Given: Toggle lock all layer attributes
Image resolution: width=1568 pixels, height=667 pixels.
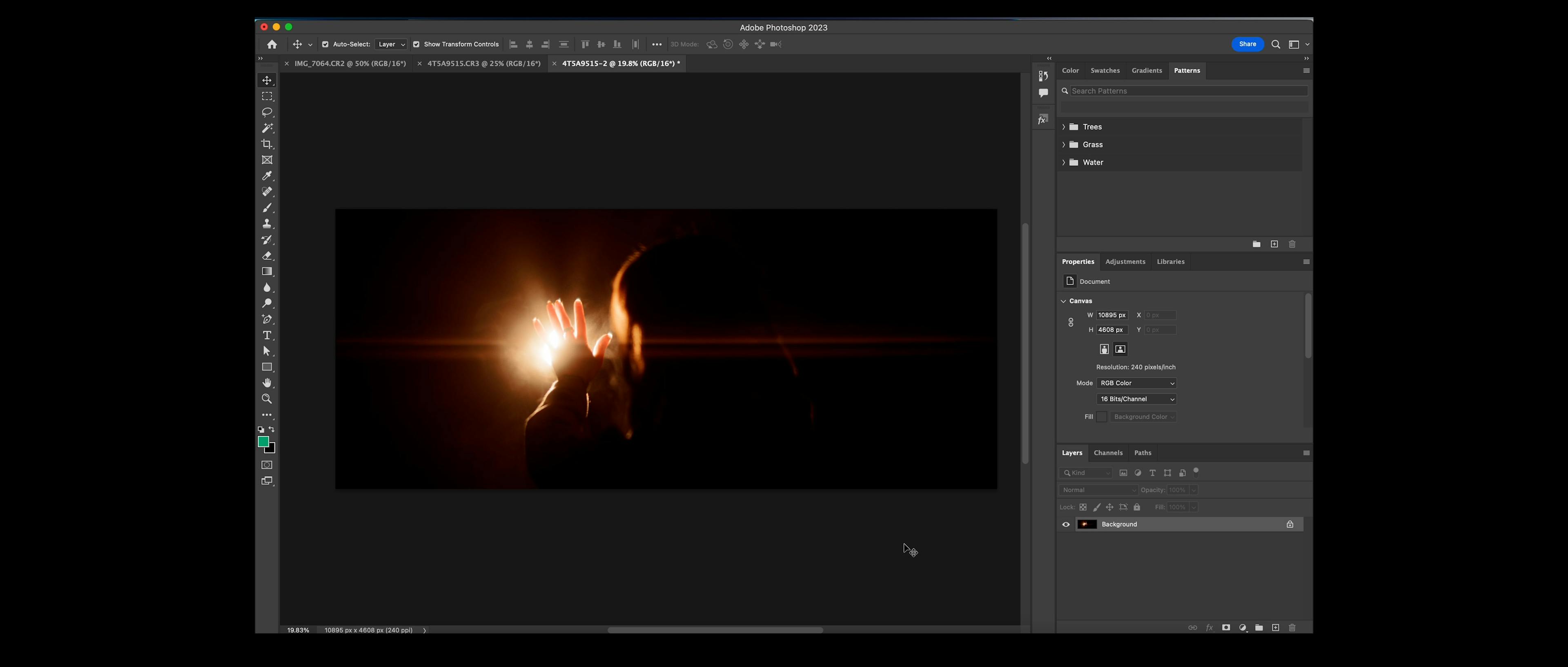Looking at the screenshot, I should pos(1136,507).
